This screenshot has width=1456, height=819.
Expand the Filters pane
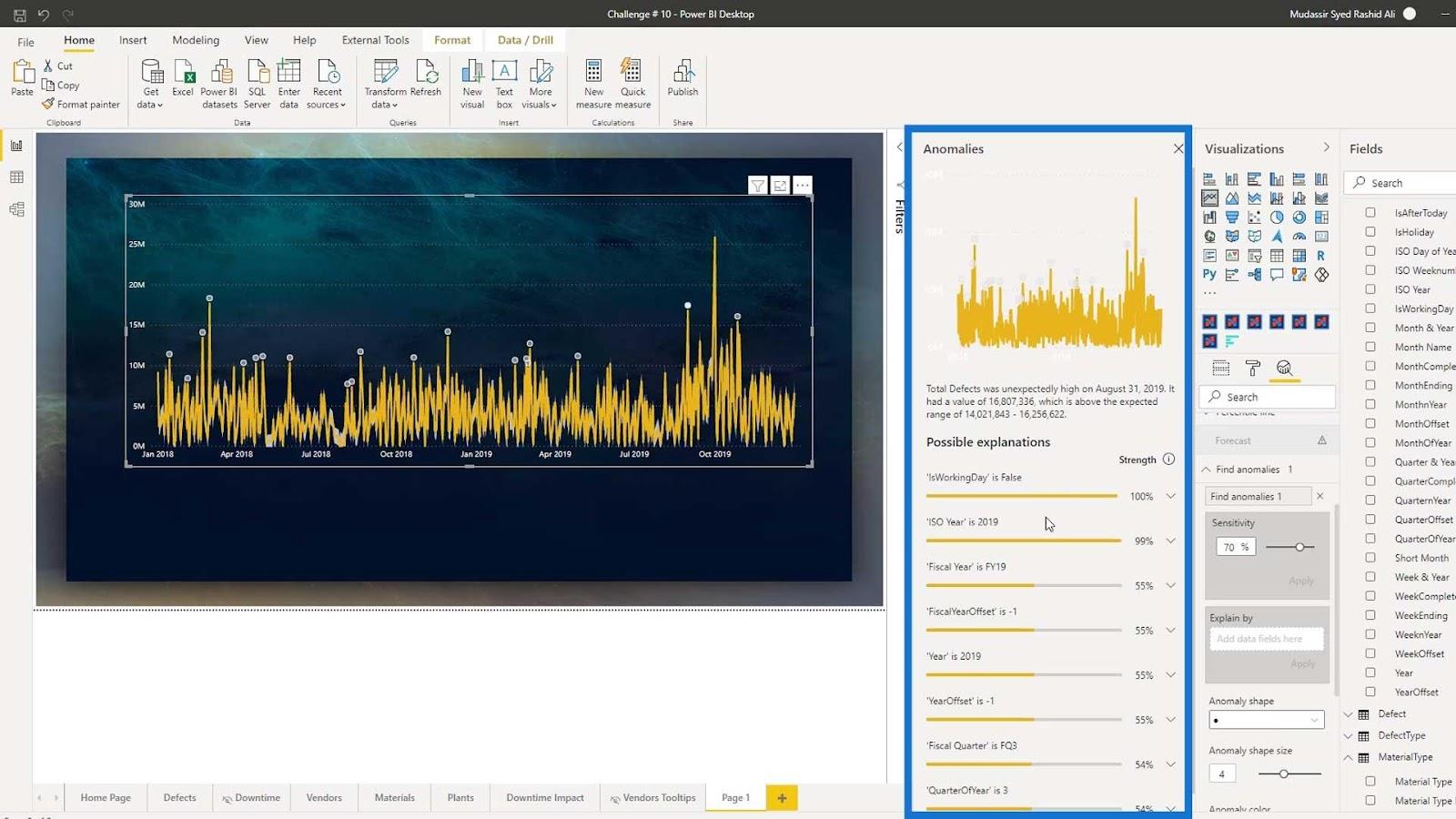[x=899, y=147]
